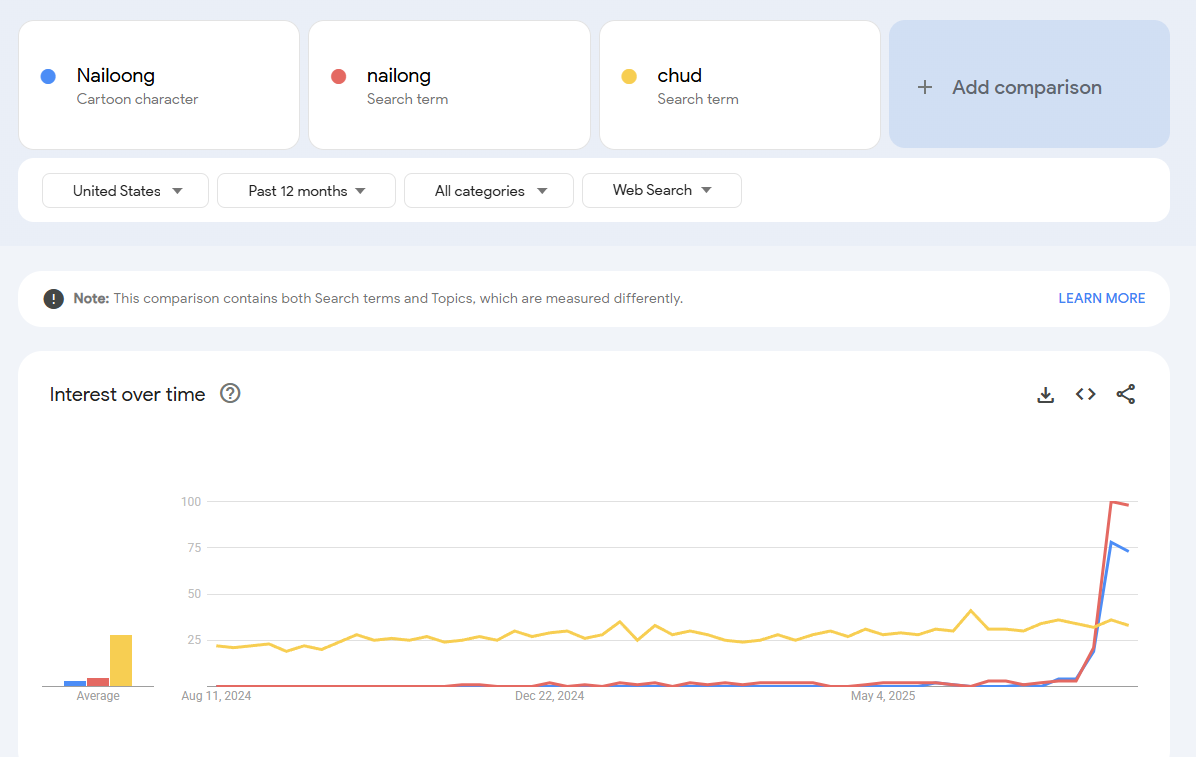Click the 25 value on the y-axis

(195, 640)
